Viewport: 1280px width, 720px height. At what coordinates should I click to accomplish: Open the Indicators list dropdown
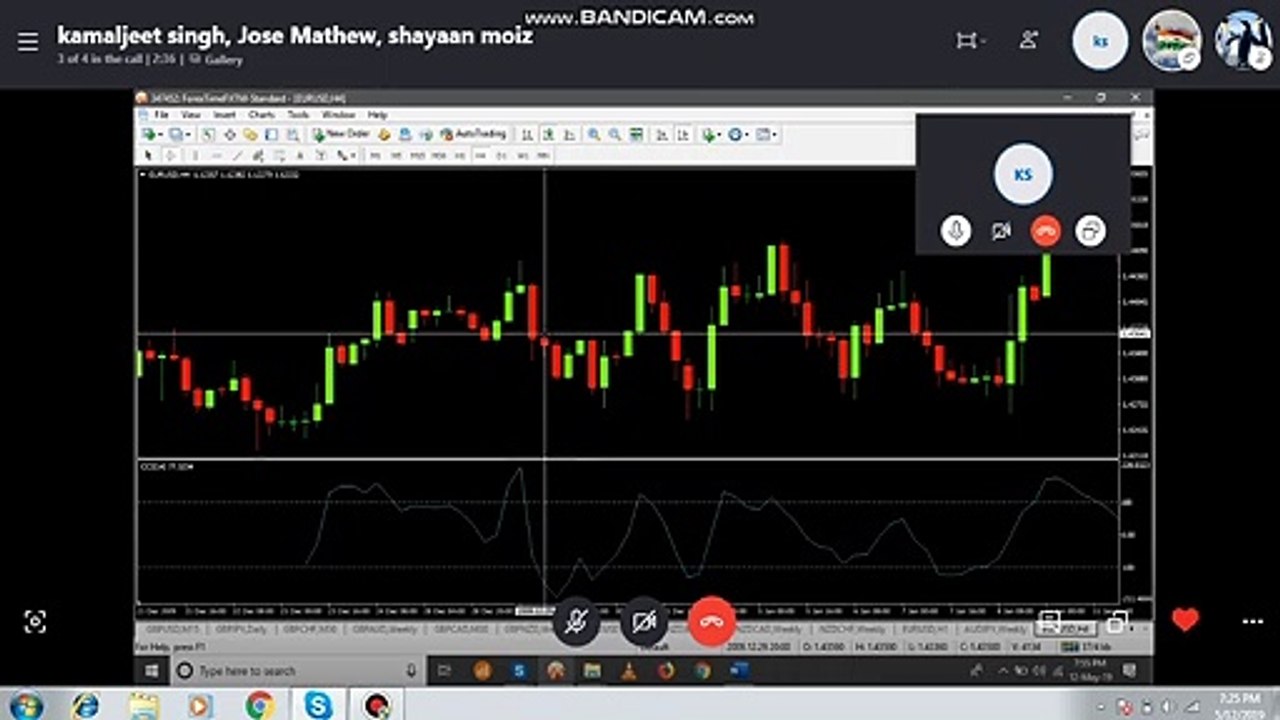711,134
